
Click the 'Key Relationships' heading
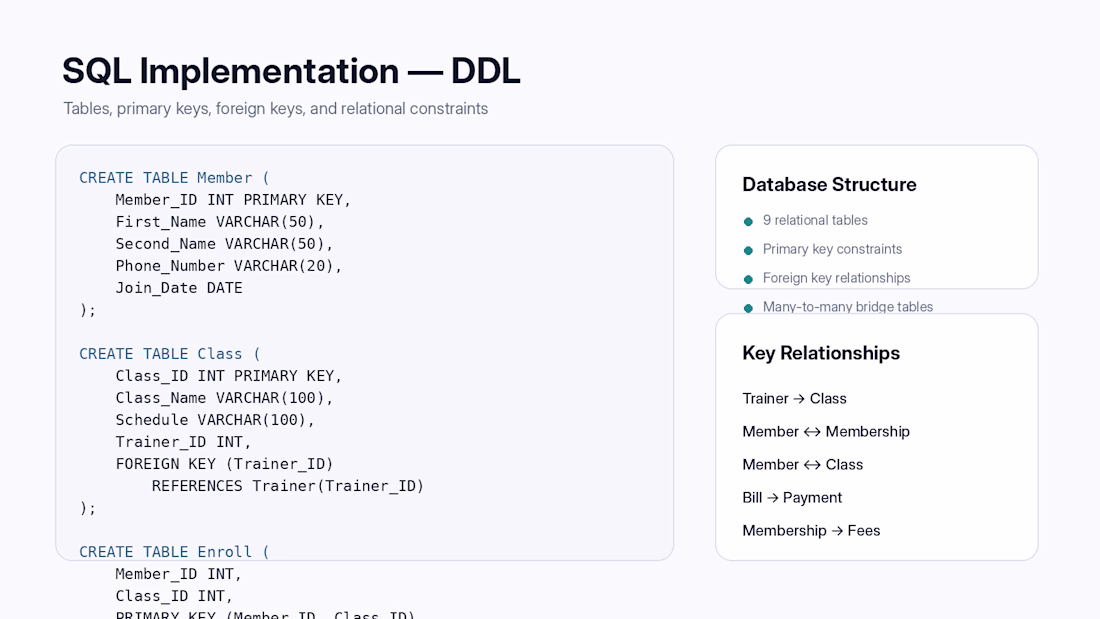point(821,353)
